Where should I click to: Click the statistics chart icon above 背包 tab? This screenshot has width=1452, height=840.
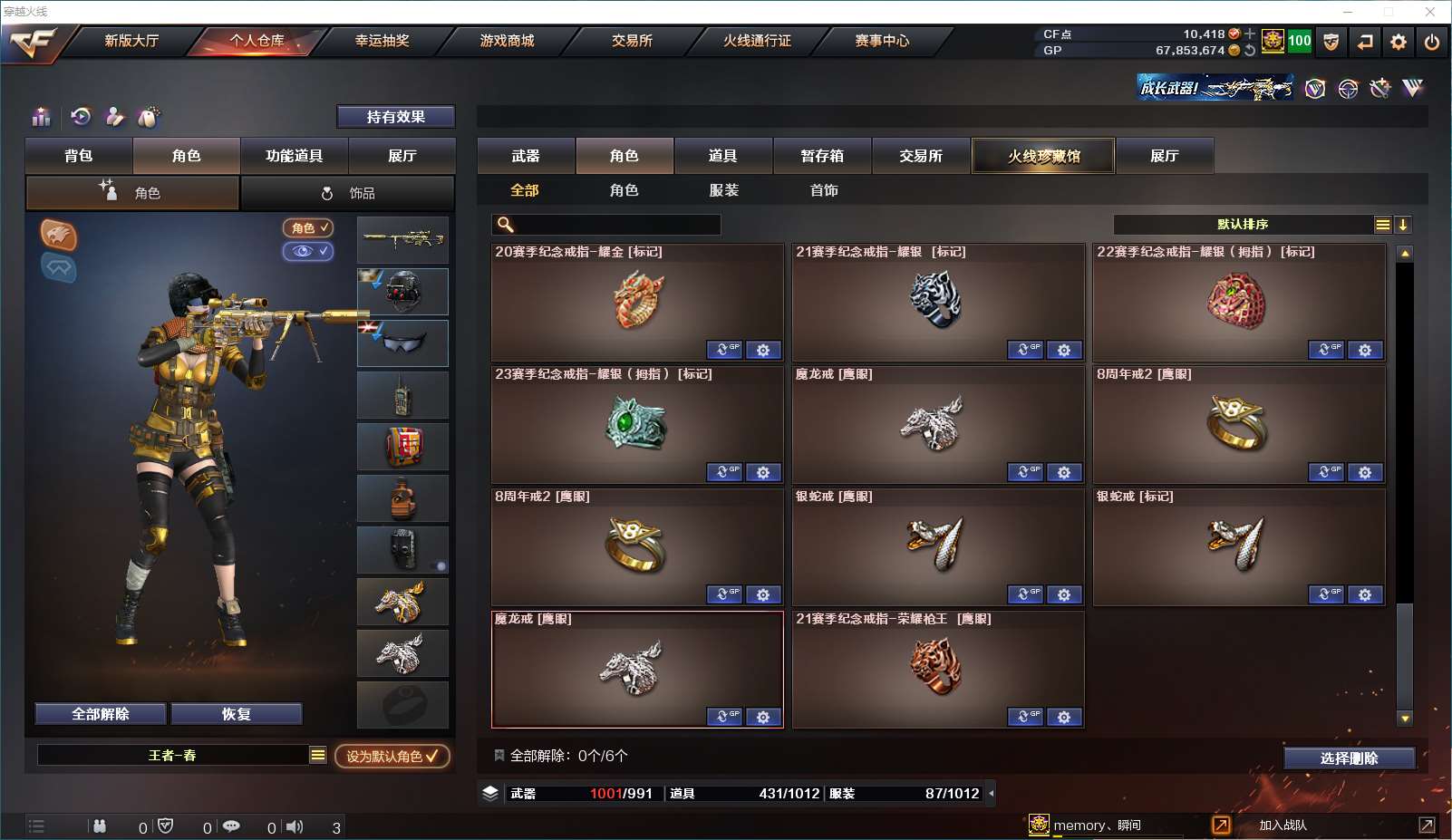tap(42, 117)
